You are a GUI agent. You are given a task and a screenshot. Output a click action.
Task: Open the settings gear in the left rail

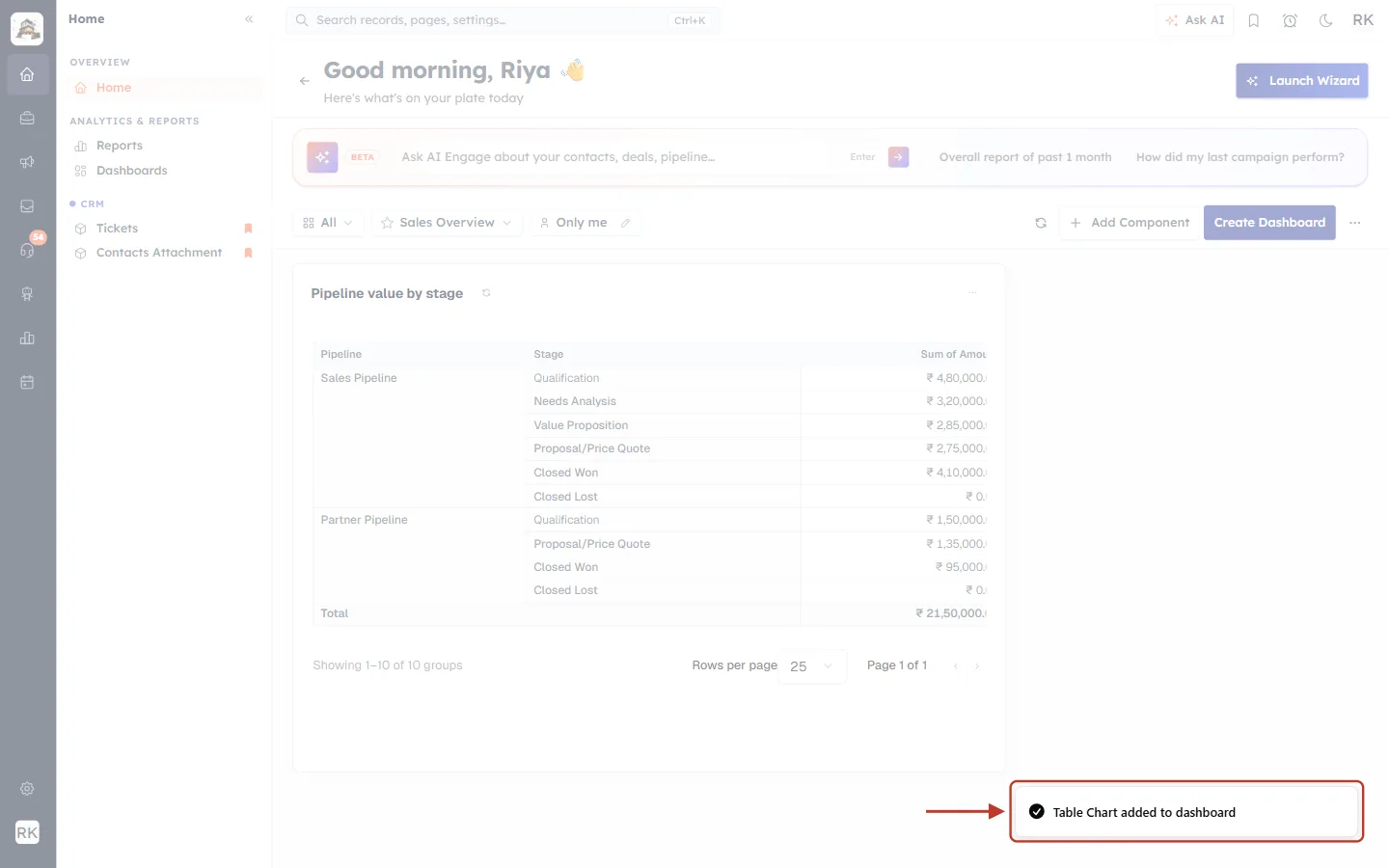coord(27,789)
